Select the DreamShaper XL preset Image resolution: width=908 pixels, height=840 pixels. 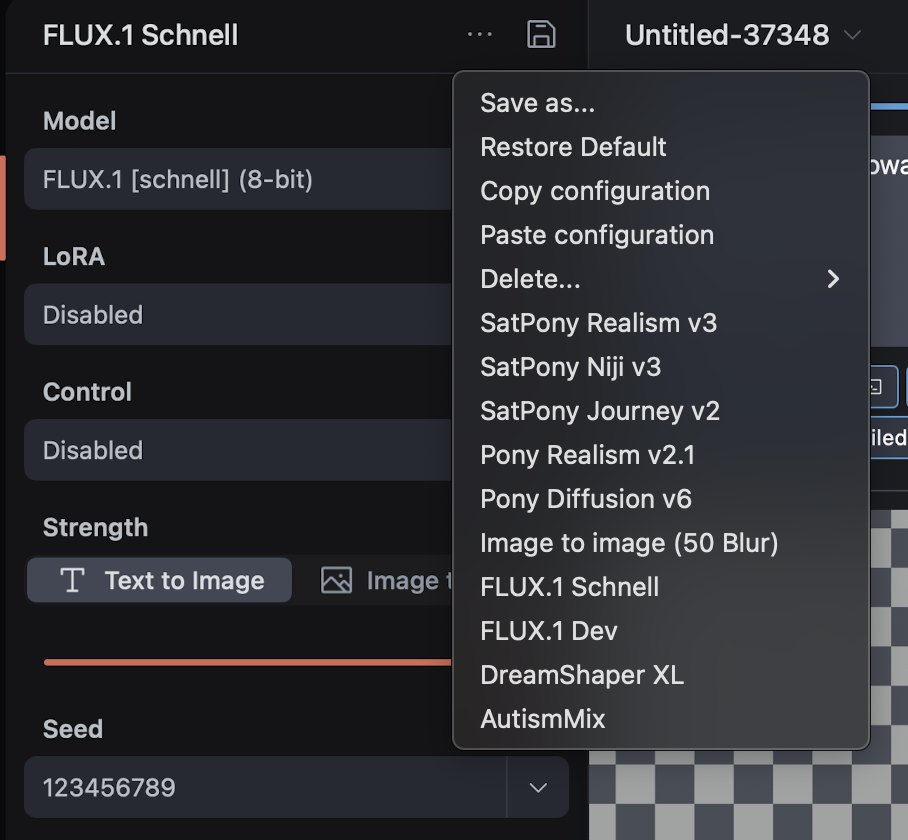pyautogui.click(x=582, y=675)
